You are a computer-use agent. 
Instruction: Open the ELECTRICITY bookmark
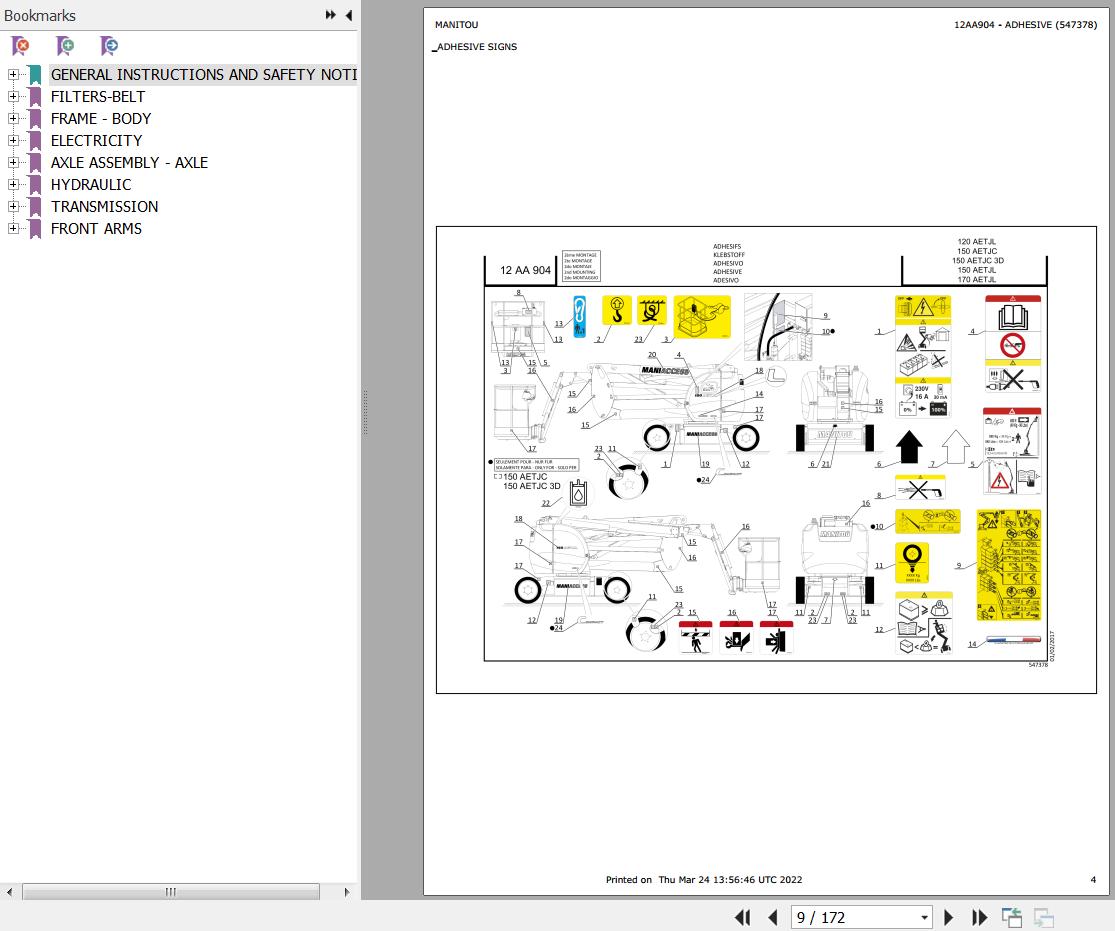(x=96, y=141)
